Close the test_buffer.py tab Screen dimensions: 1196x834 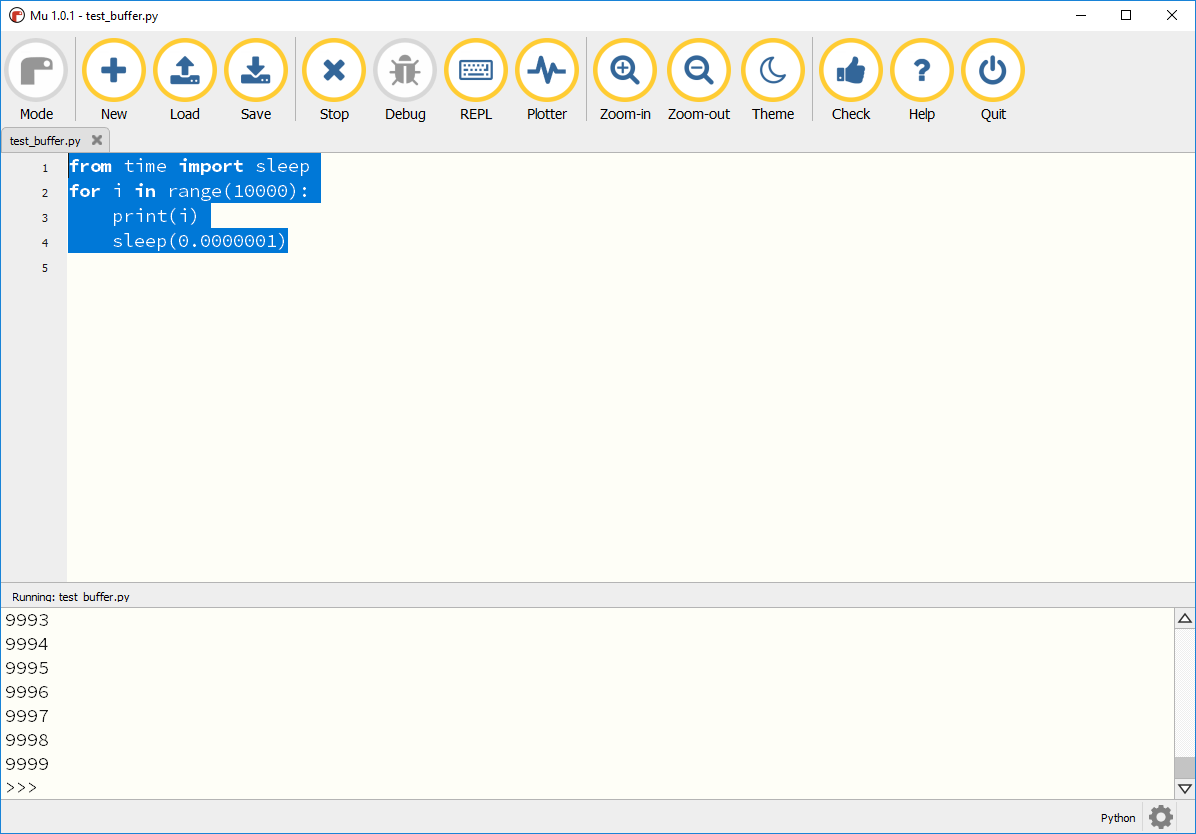tap(96, 140)
